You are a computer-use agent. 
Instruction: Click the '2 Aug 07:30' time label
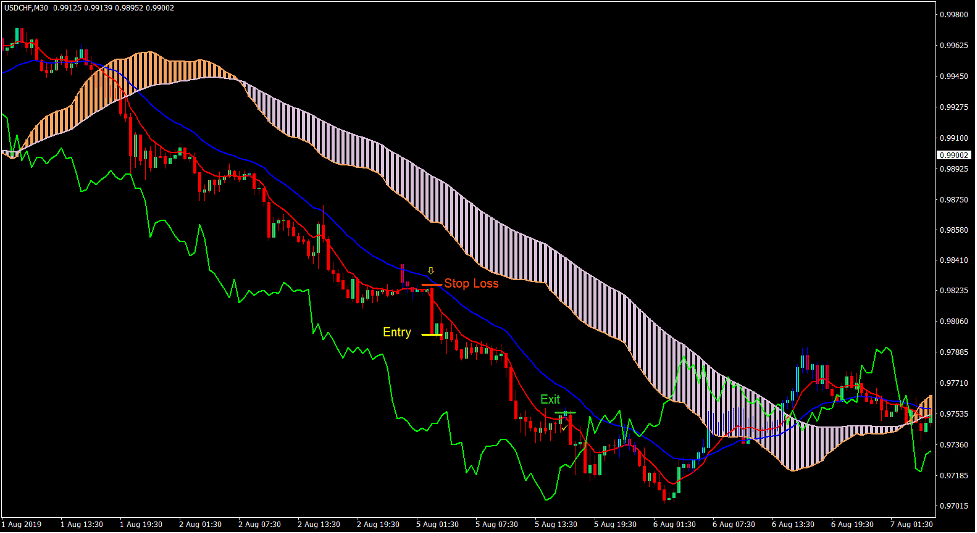pos(259,524)
